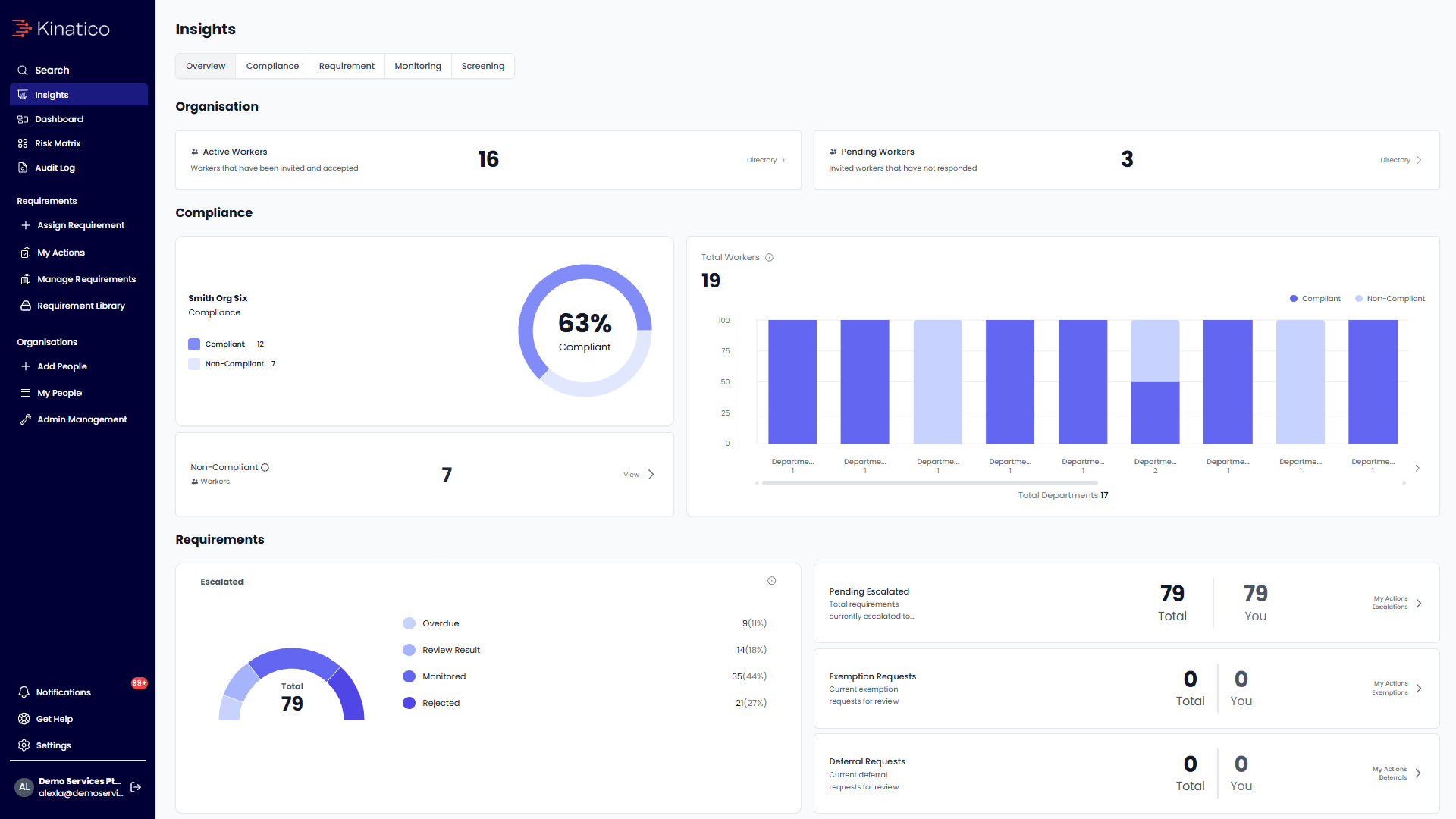Click the Kinatico logo
This screenshot has width=1456, height=819.
61,29
